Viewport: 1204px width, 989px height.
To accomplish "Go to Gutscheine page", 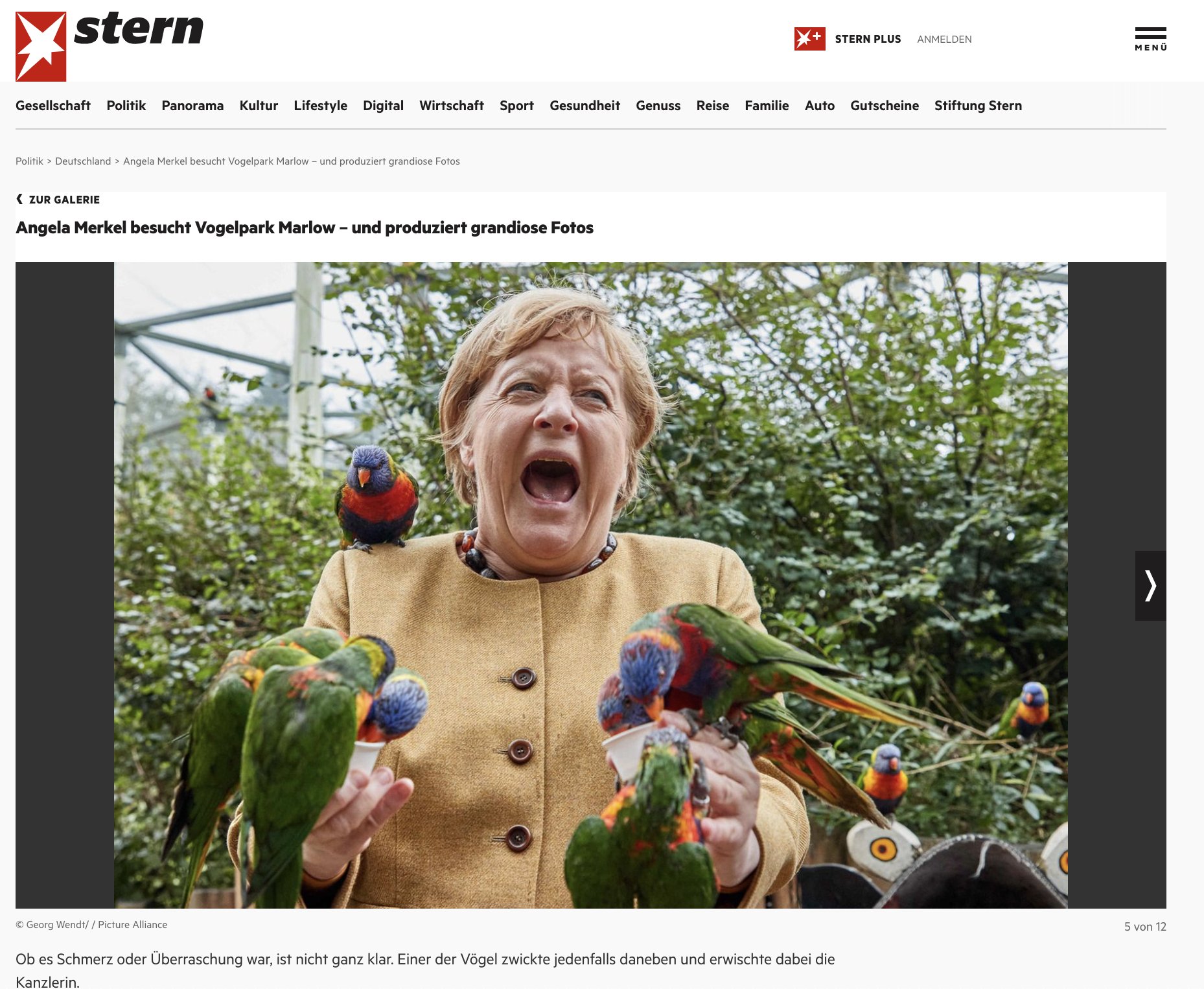I will pos(885,106).
